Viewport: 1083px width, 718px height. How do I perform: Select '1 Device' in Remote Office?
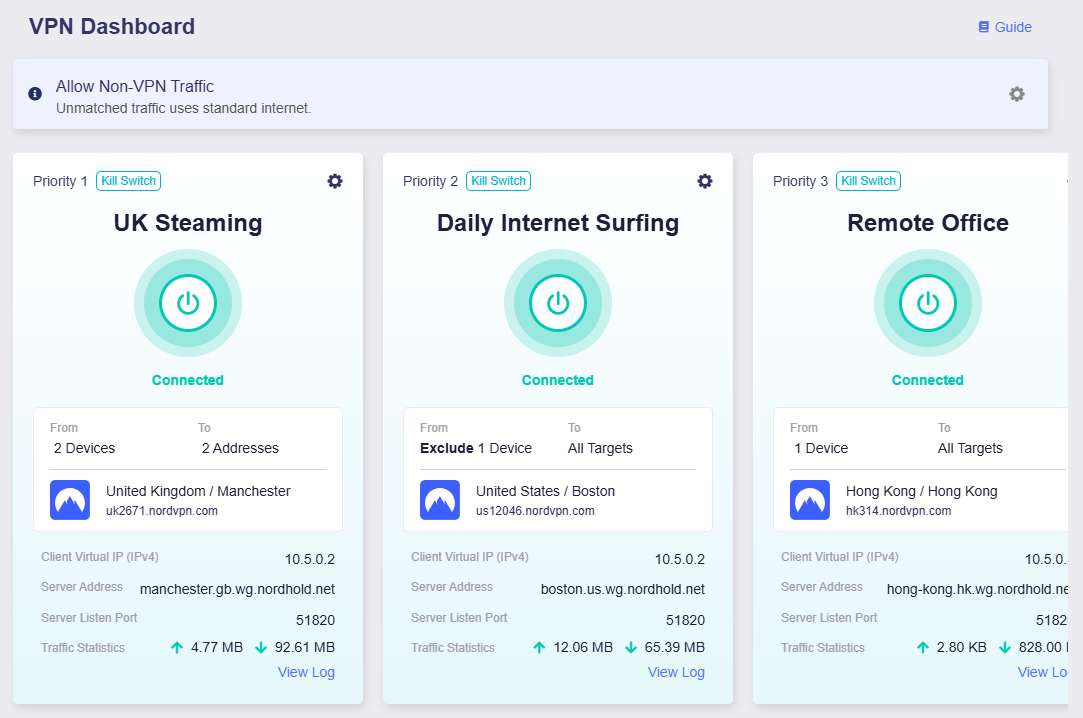821,448
